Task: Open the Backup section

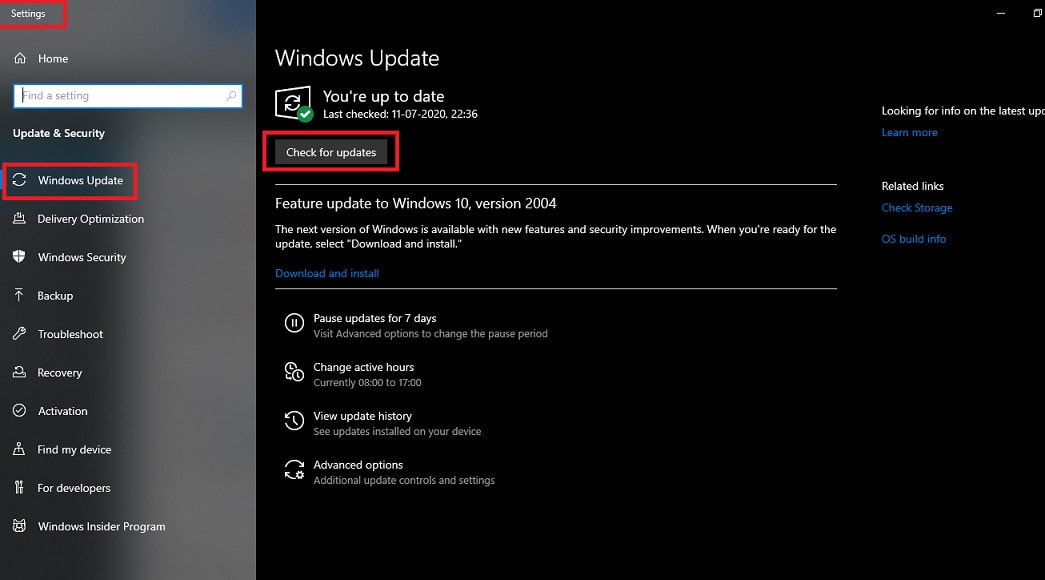Action: click(55, 295)
